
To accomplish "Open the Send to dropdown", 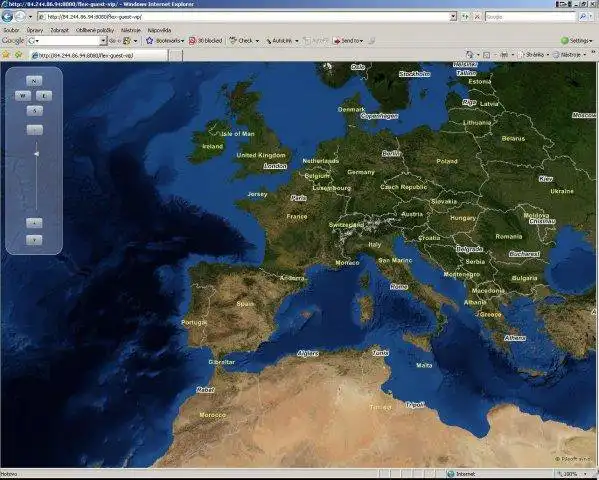I will tap(348, 41).
